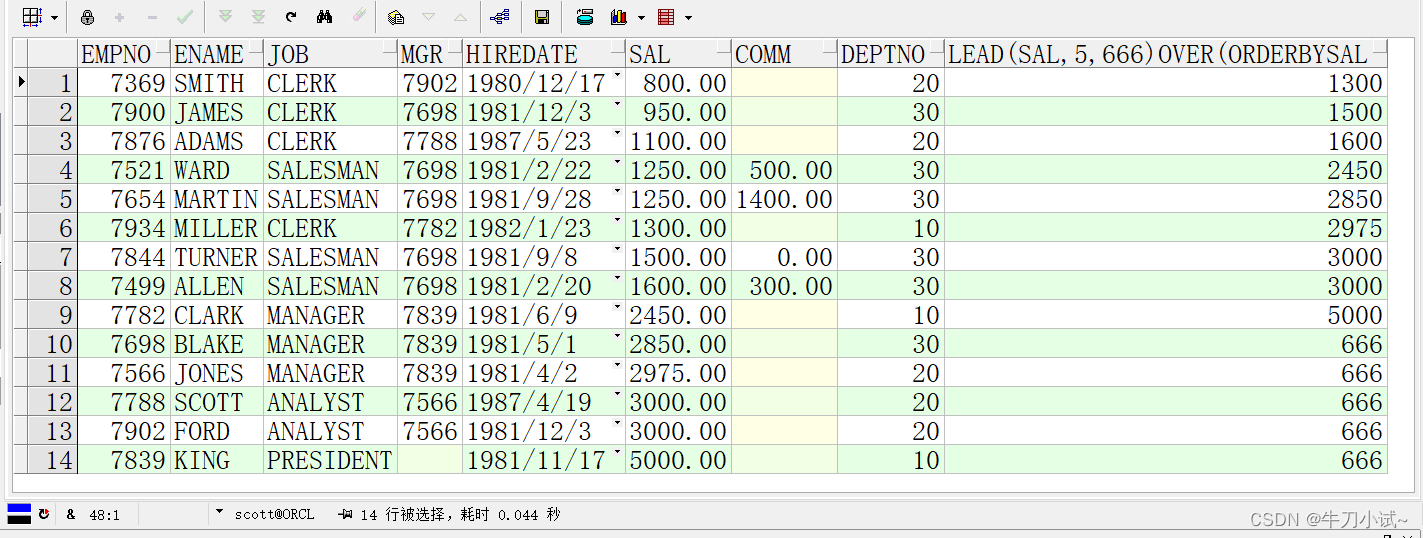Click the red report grid icon

666,17
